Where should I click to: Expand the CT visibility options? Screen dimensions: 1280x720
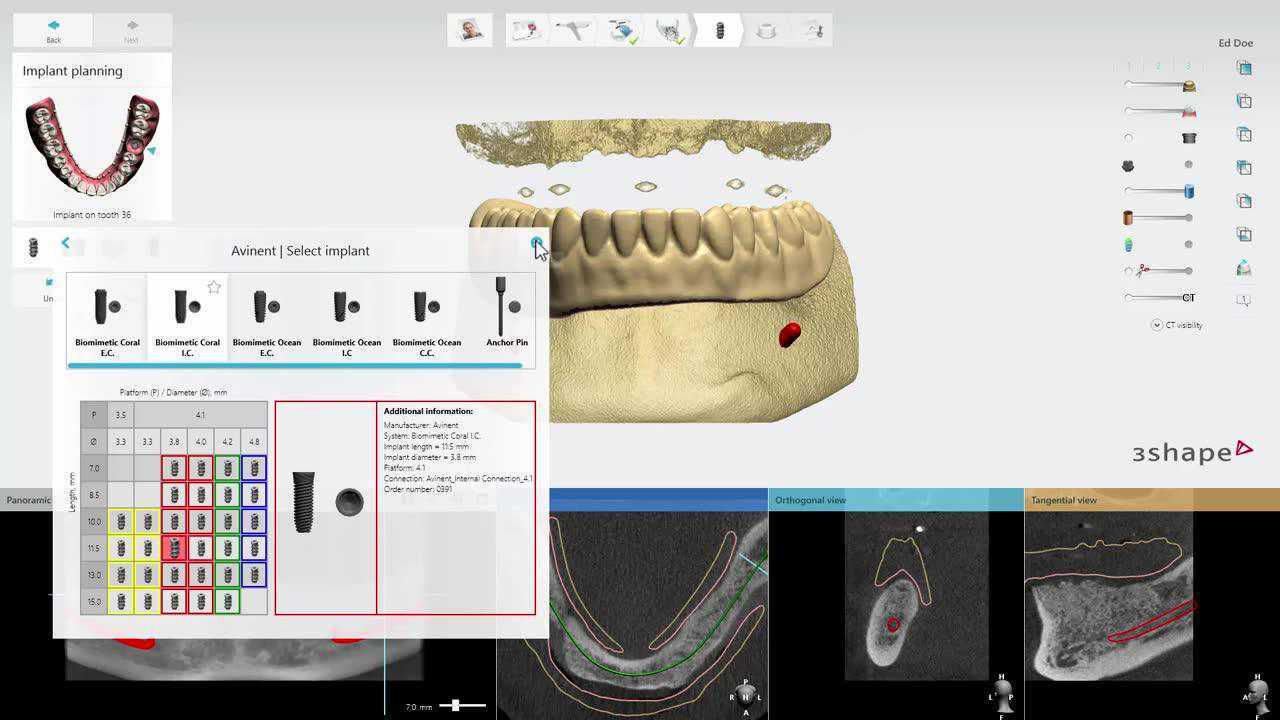[1156, 324]
